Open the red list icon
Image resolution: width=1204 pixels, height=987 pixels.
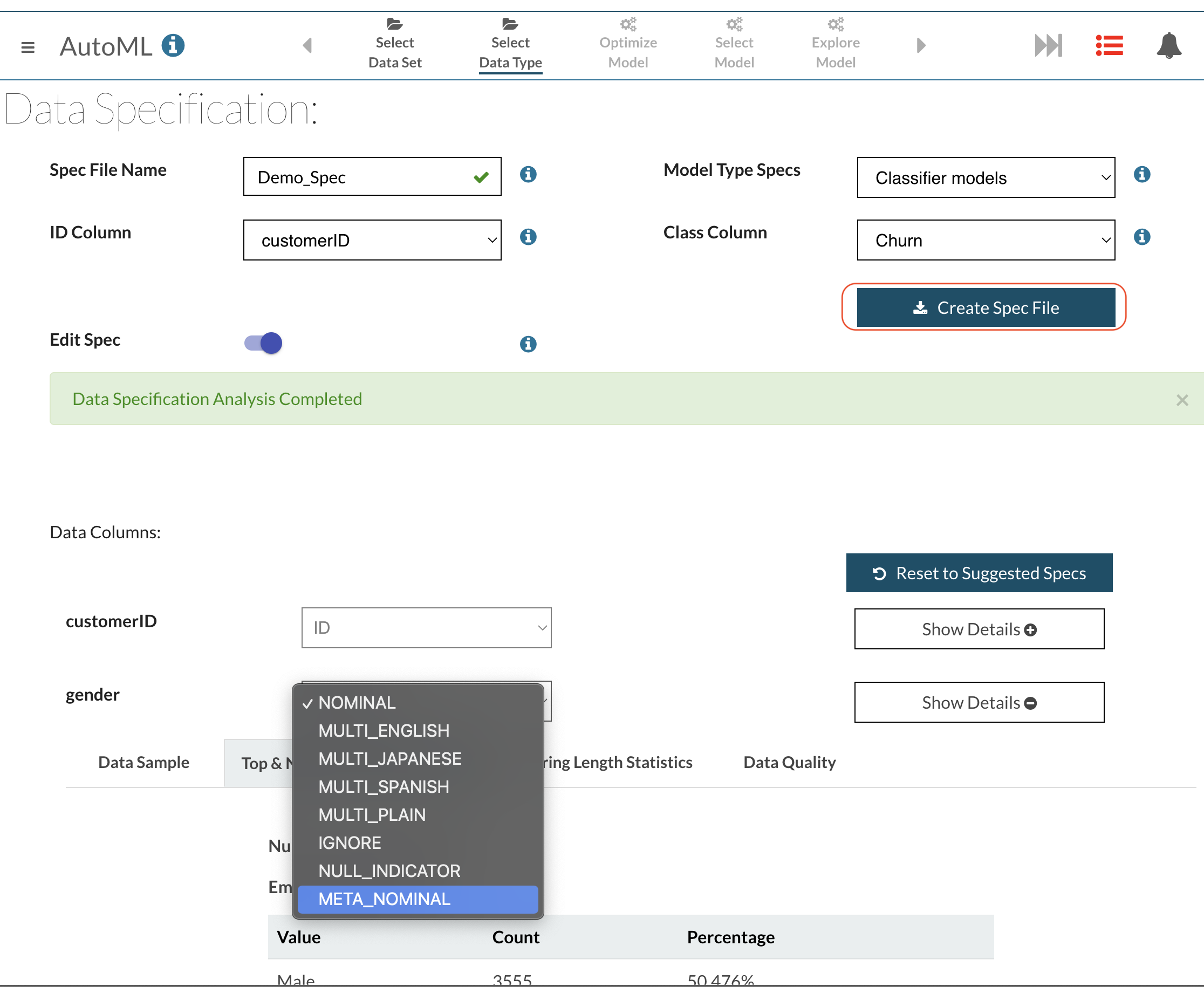[1109, 45]
